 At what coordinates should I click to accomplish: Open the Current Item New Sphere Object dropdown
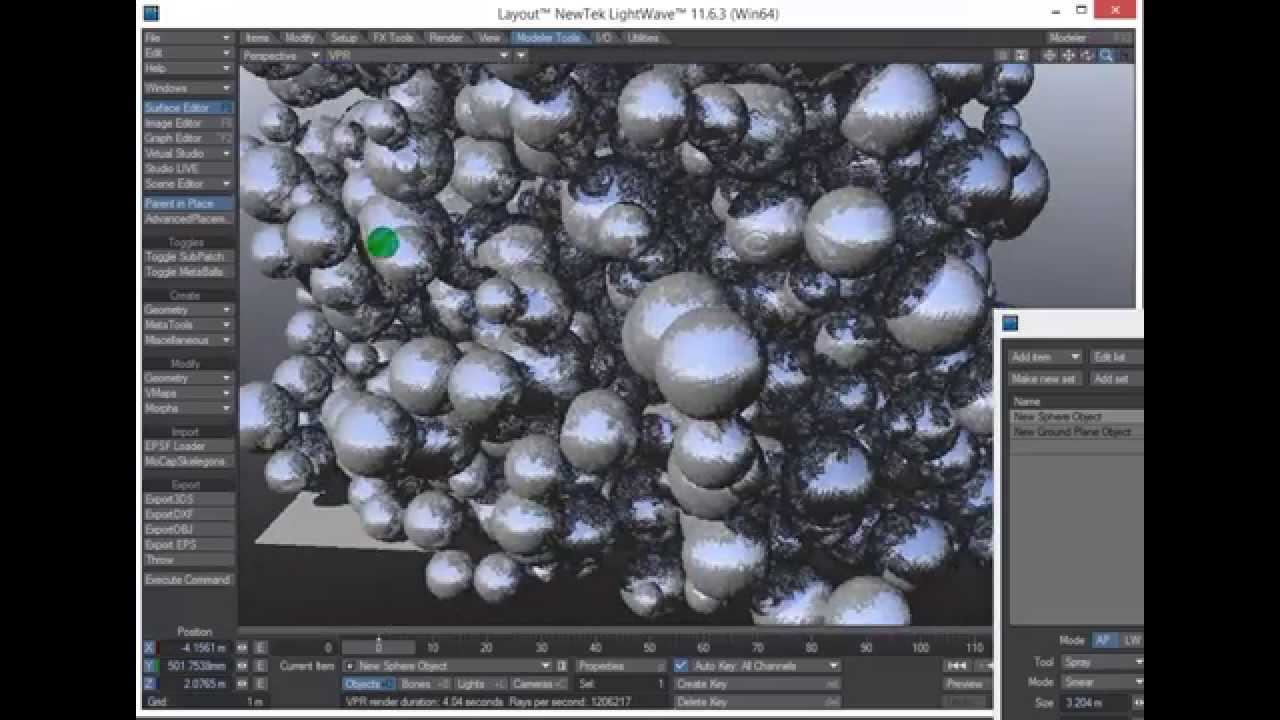coord(447,666)
